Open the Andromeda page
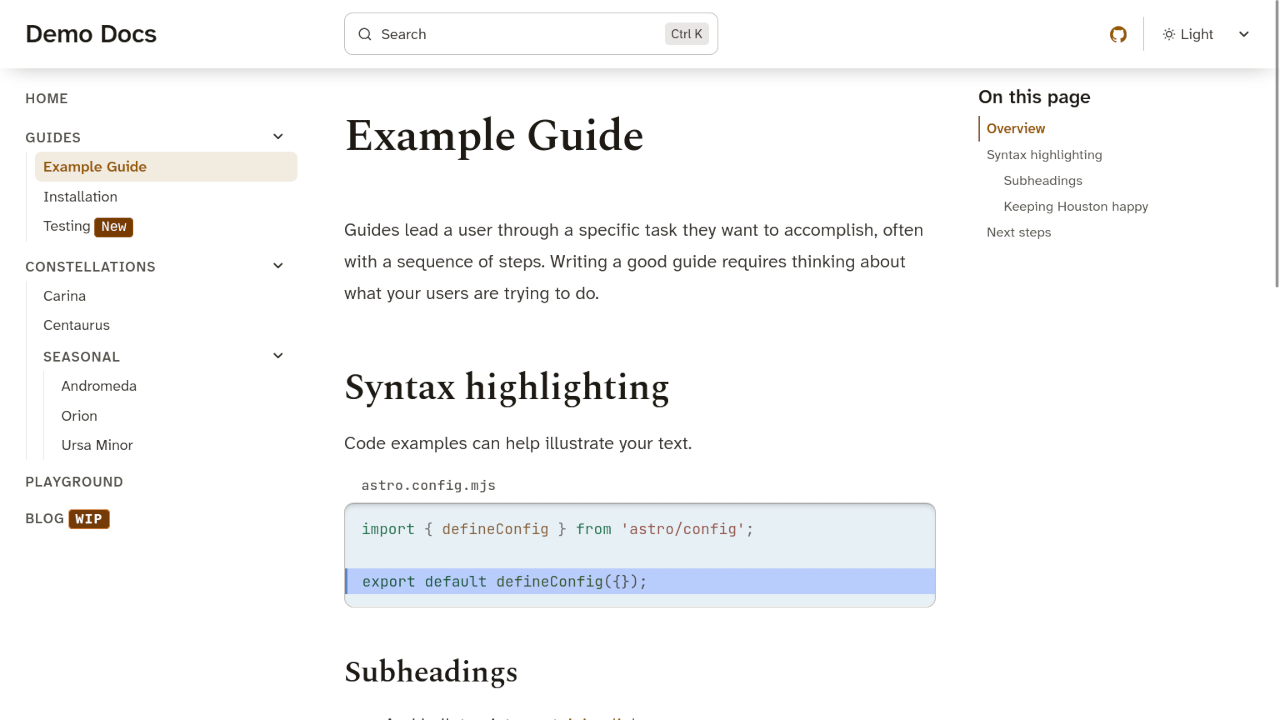The width and height of the screenshot is (1280, 720). [x=99, y=386]
